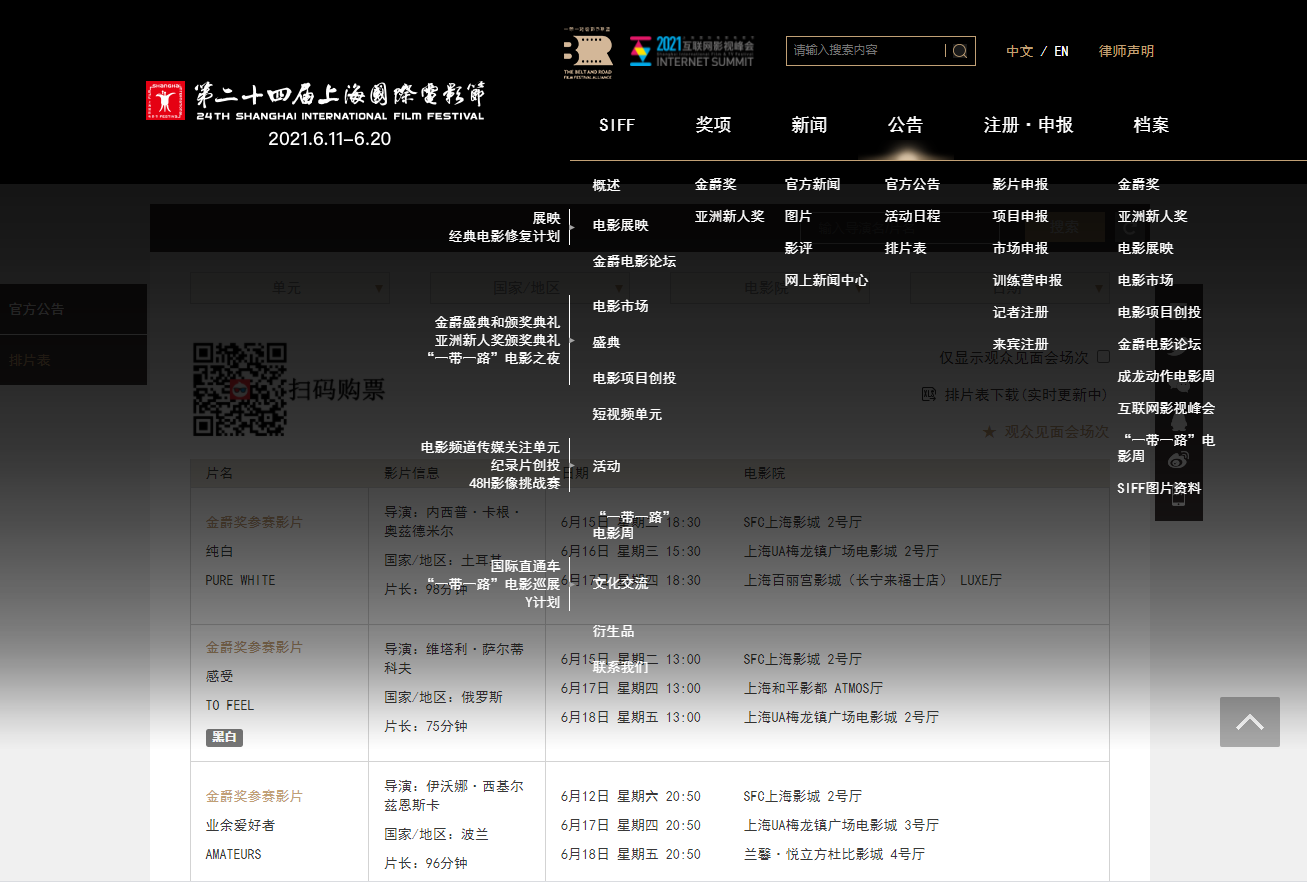Select 概述 under the SIFF menu
Image resolution: width=1307 pixels, height=885 pixels.
606,185
